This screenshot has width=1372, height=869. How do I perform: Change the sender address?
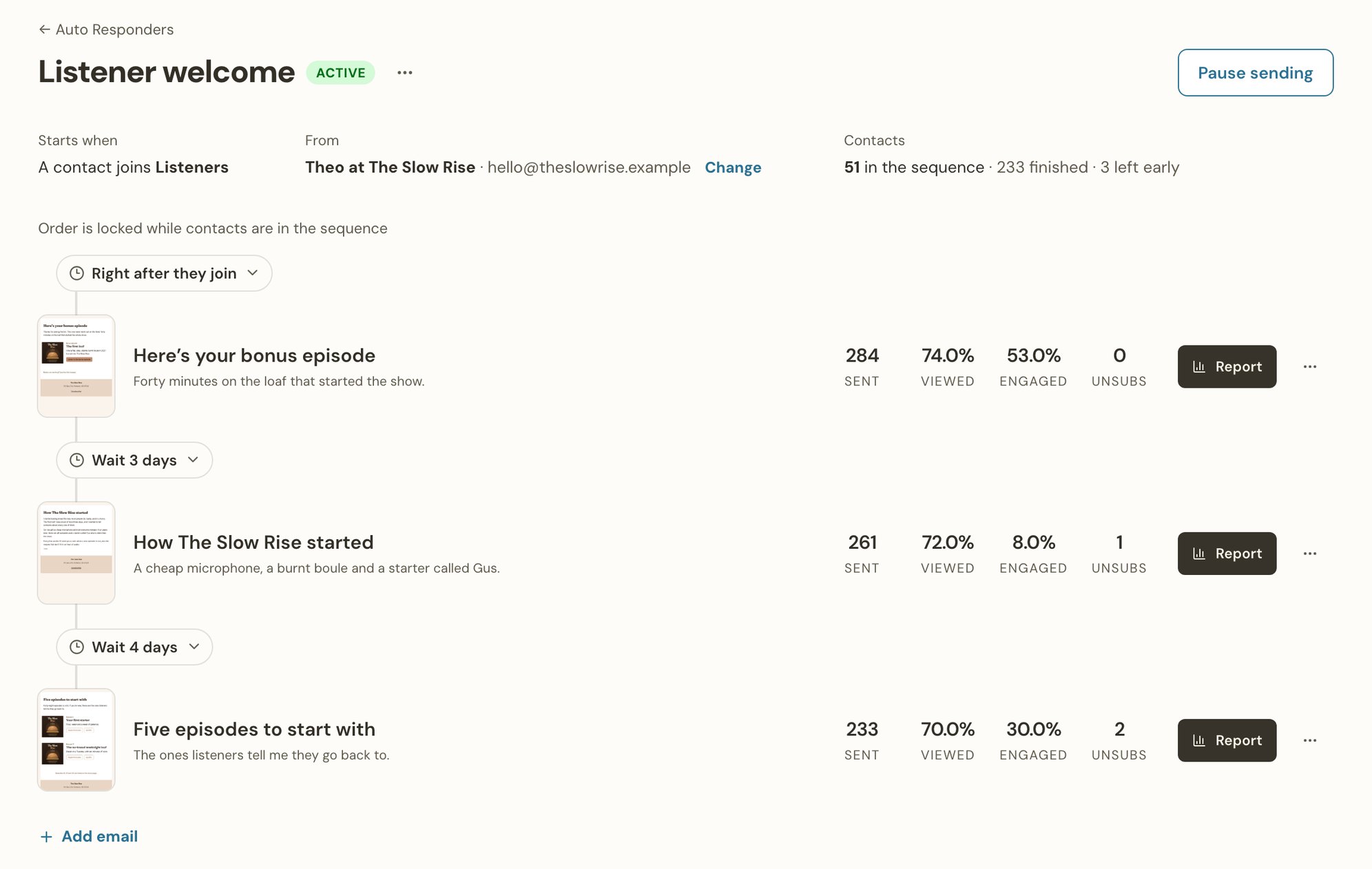click(x=733, y=167)
